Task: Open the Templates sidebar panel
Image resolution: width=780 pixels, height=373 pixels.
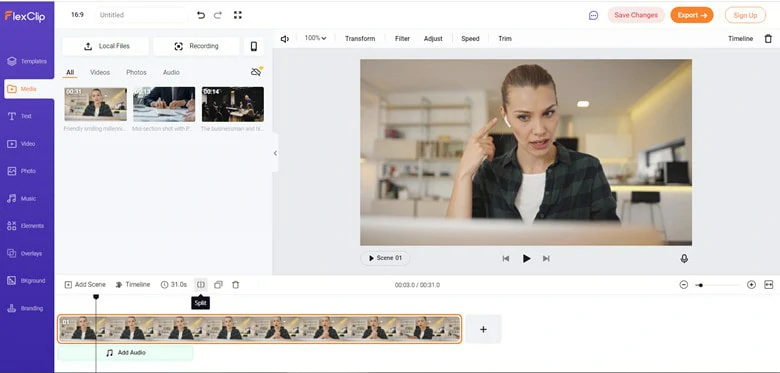Action: (27, 61)
